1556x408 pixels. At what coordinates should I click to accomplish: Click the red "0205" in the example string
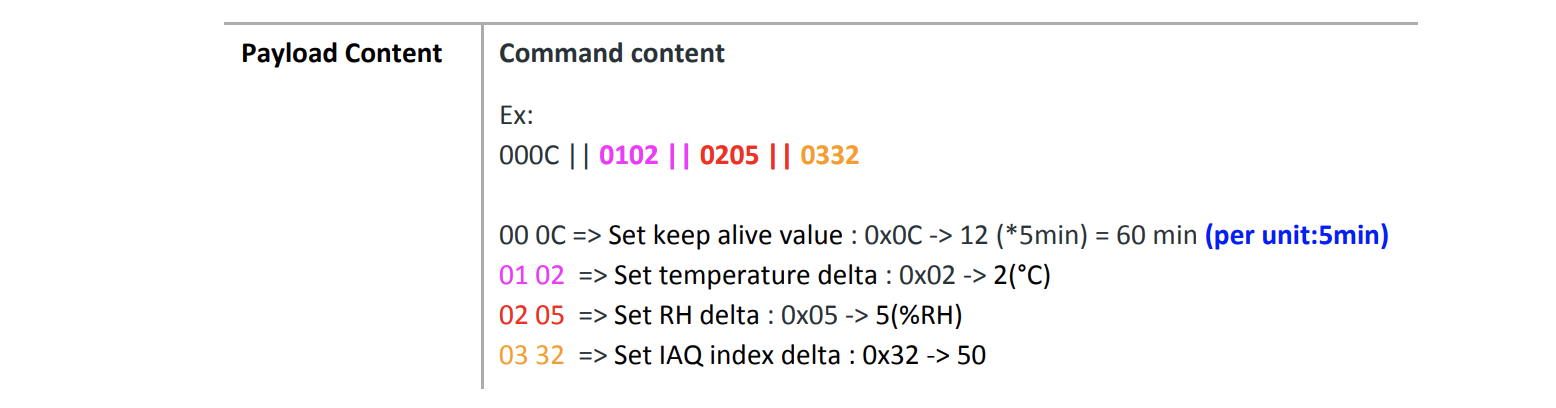(x=731, y=156)
